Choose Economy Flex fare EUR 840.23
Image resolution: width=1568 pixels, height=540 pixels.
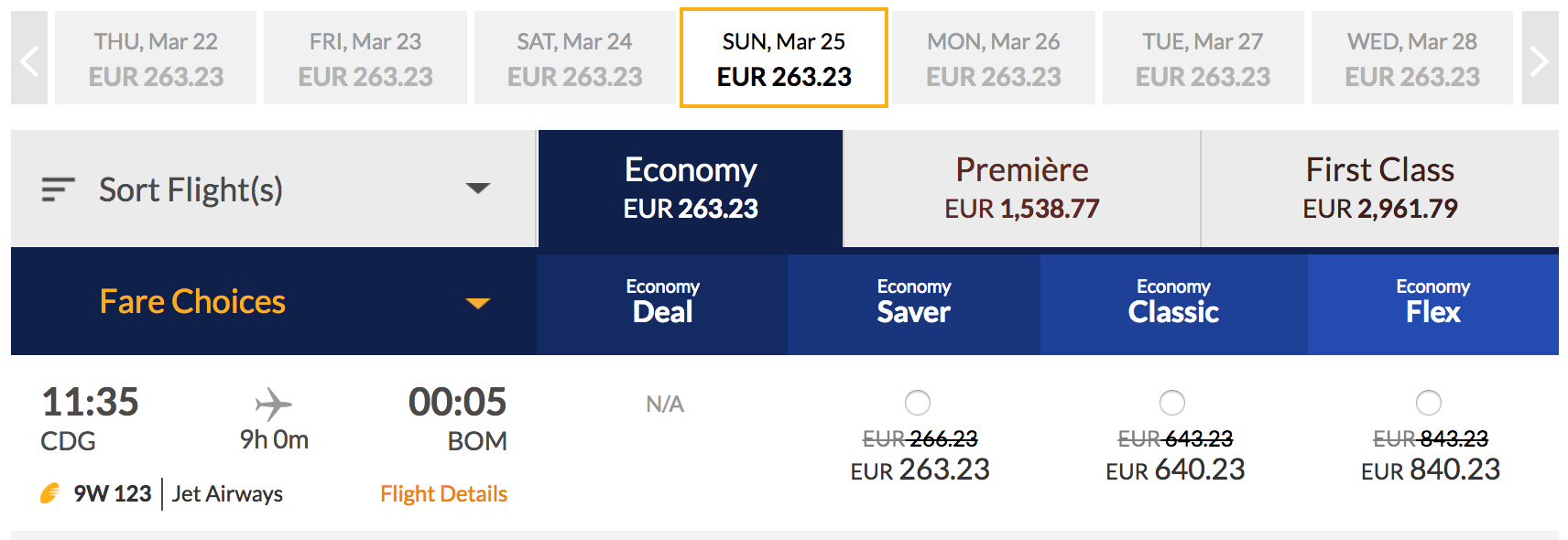point(1429,403)
